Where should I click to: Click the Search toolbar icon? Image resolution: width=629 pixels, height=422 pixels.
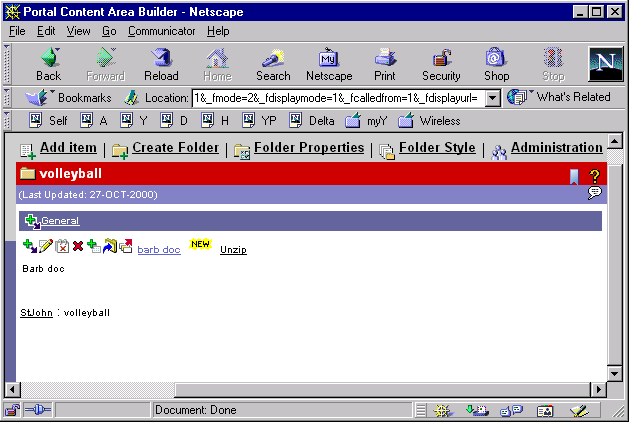(x=273, y=64)
